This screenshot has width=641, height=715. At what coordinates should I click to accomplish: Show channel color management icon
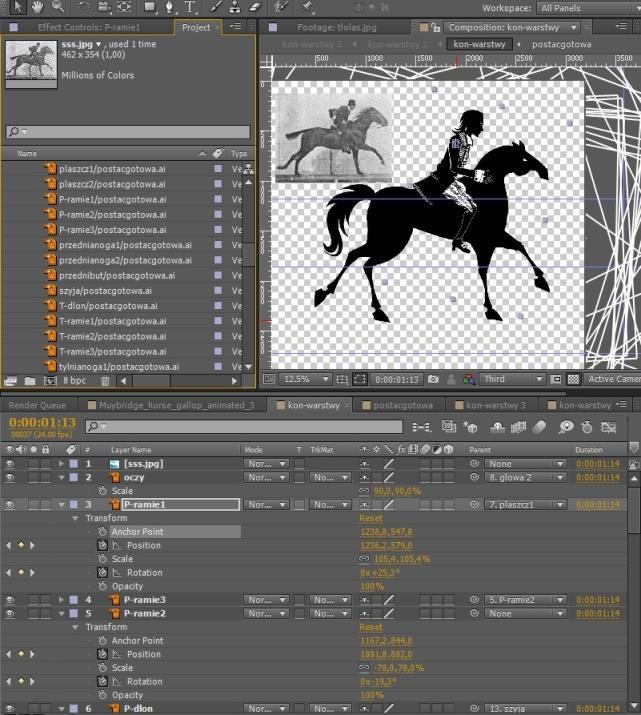pyautogui.click(x=469, y=379)
